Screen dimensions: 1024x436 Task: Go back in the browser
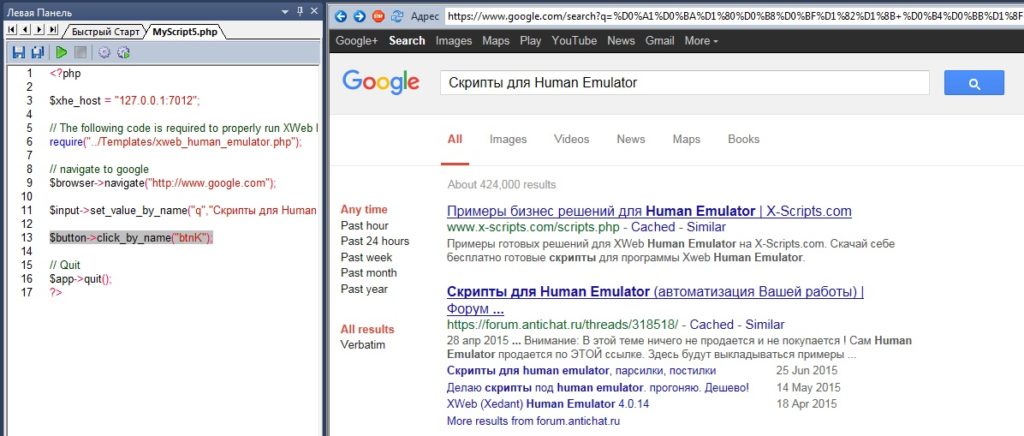(x=340, y=16)
